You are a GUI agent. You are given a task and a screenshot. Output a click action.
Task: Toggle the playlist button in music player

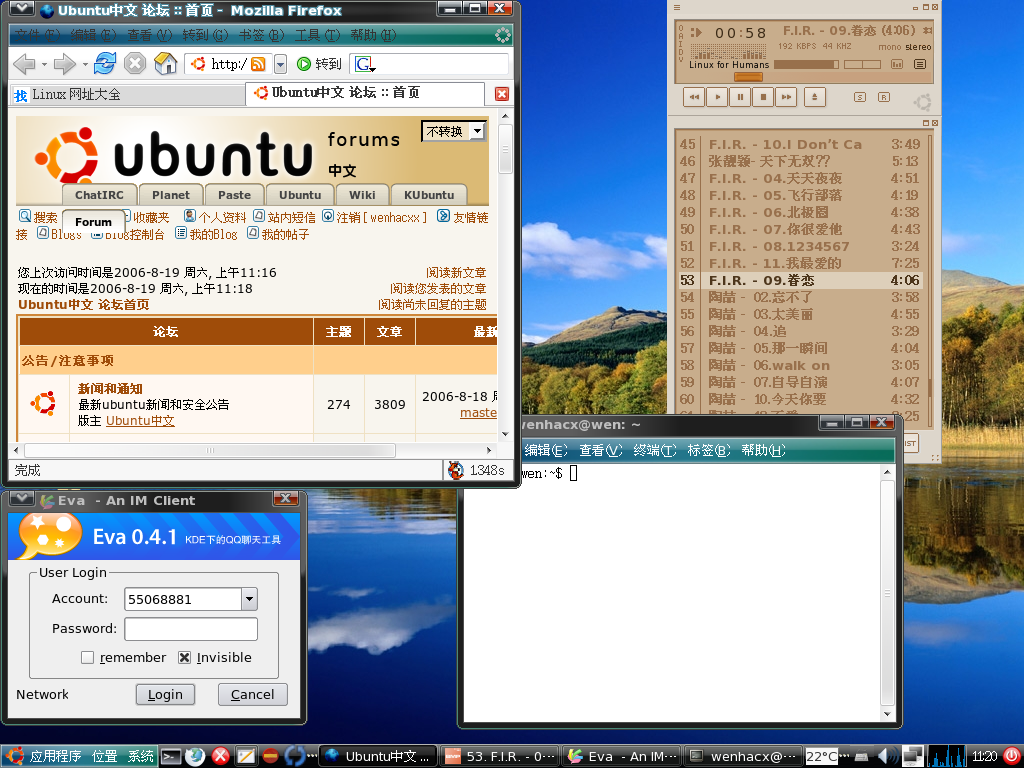(920, 64)
